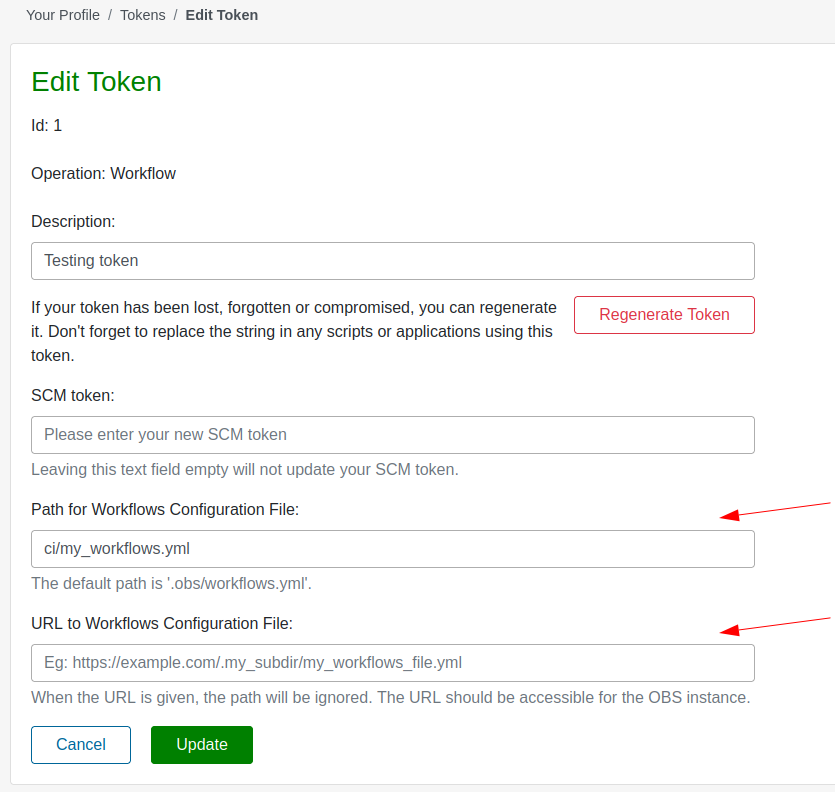Click the green Edit Token heading
835x792 pixels.
point(96,82)
